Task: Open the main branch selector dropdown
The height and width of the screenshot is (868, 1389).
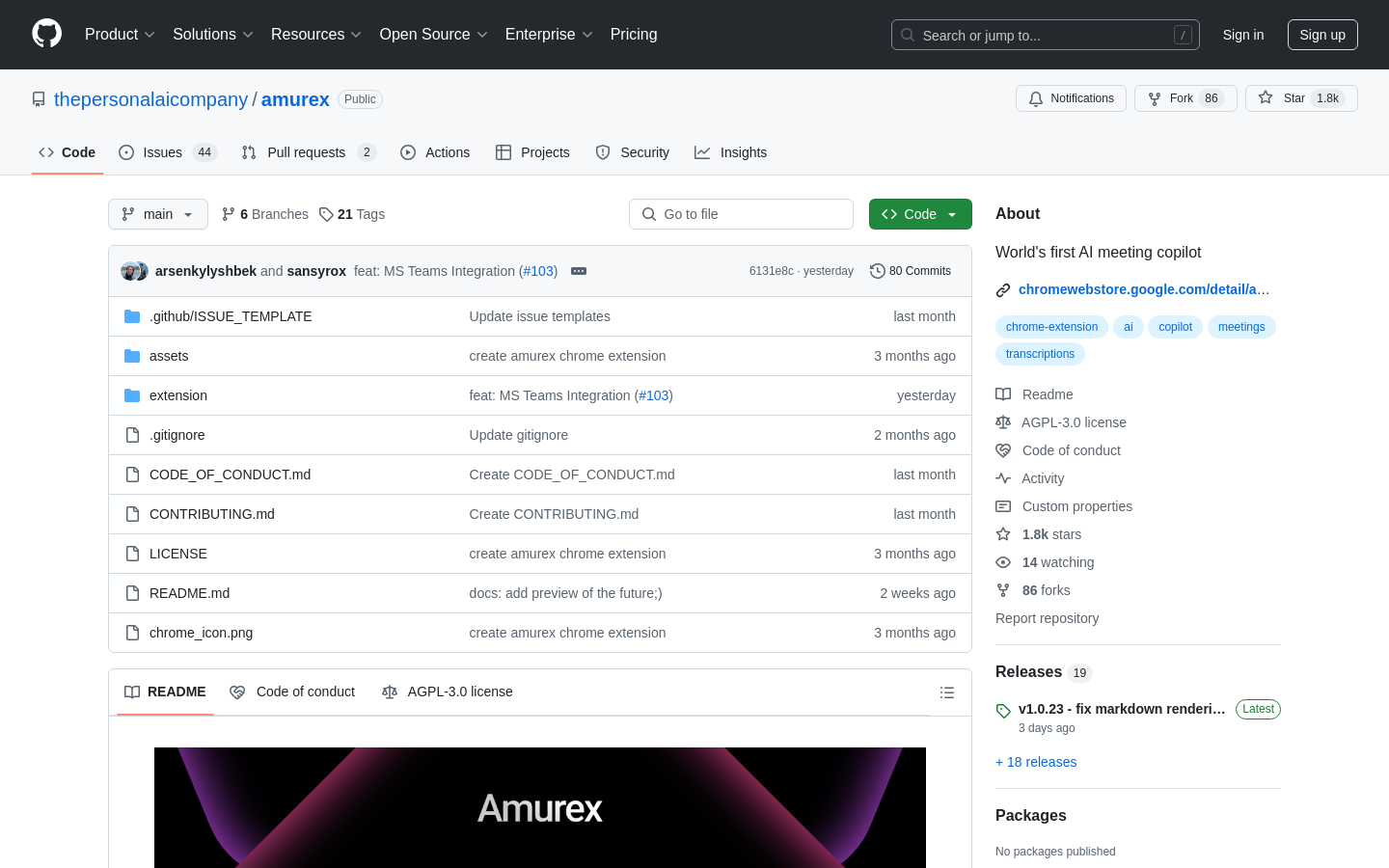Action: coord(158,214)
